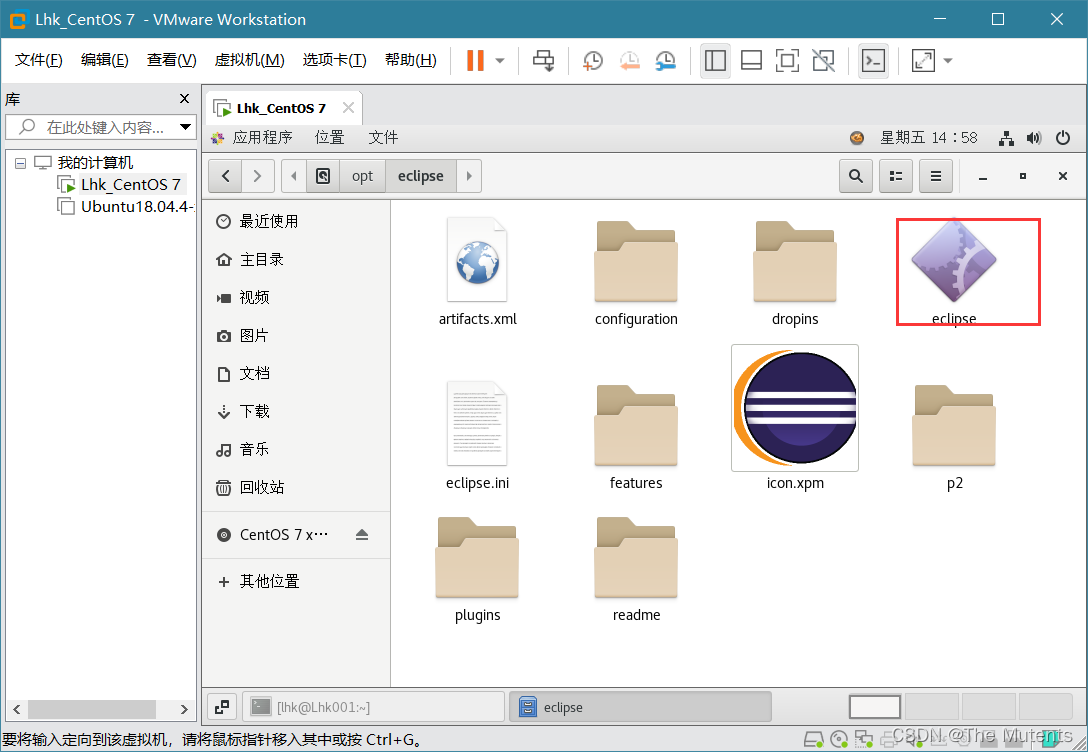
Task: Open the file manager hamburger menu
Action: pyautogui.click(x=936, y=176)
